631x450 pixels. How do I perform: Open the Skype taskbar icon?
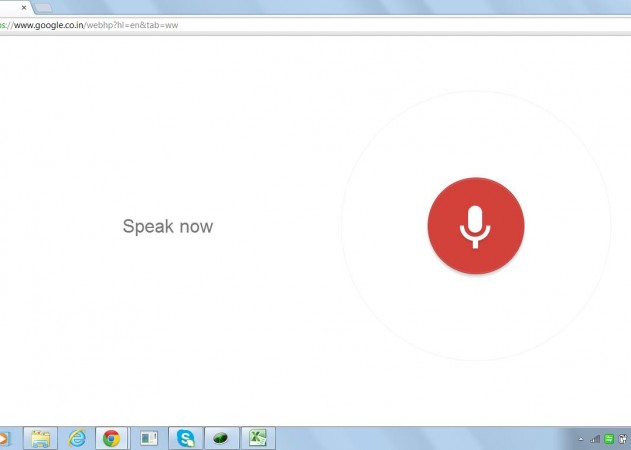(x=185, y=438)
